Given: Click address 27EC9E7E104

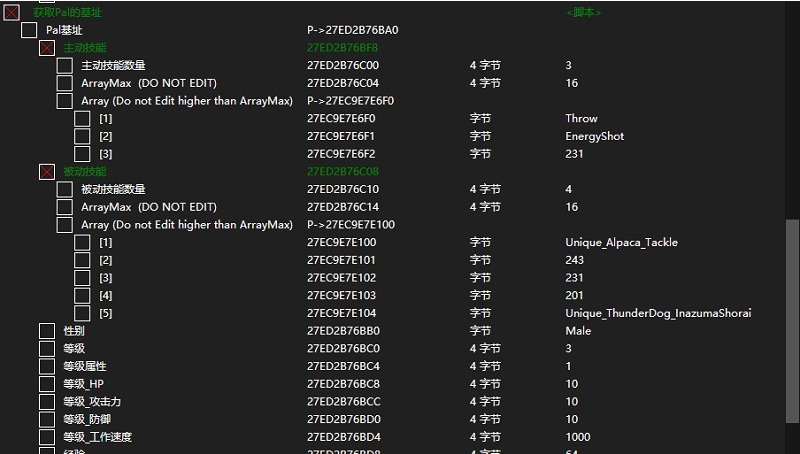Looking at the screenshot, I should click(341, 313).
